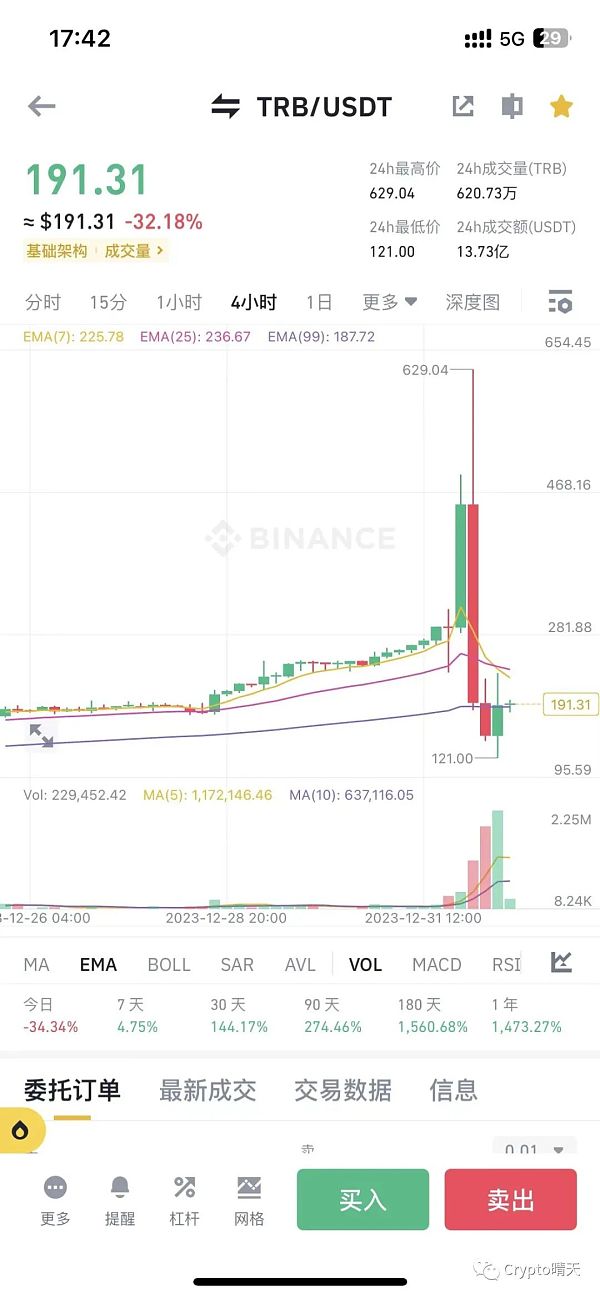
Task: Expand the 更多 timeframe dropdown
Action: [389, 302]
